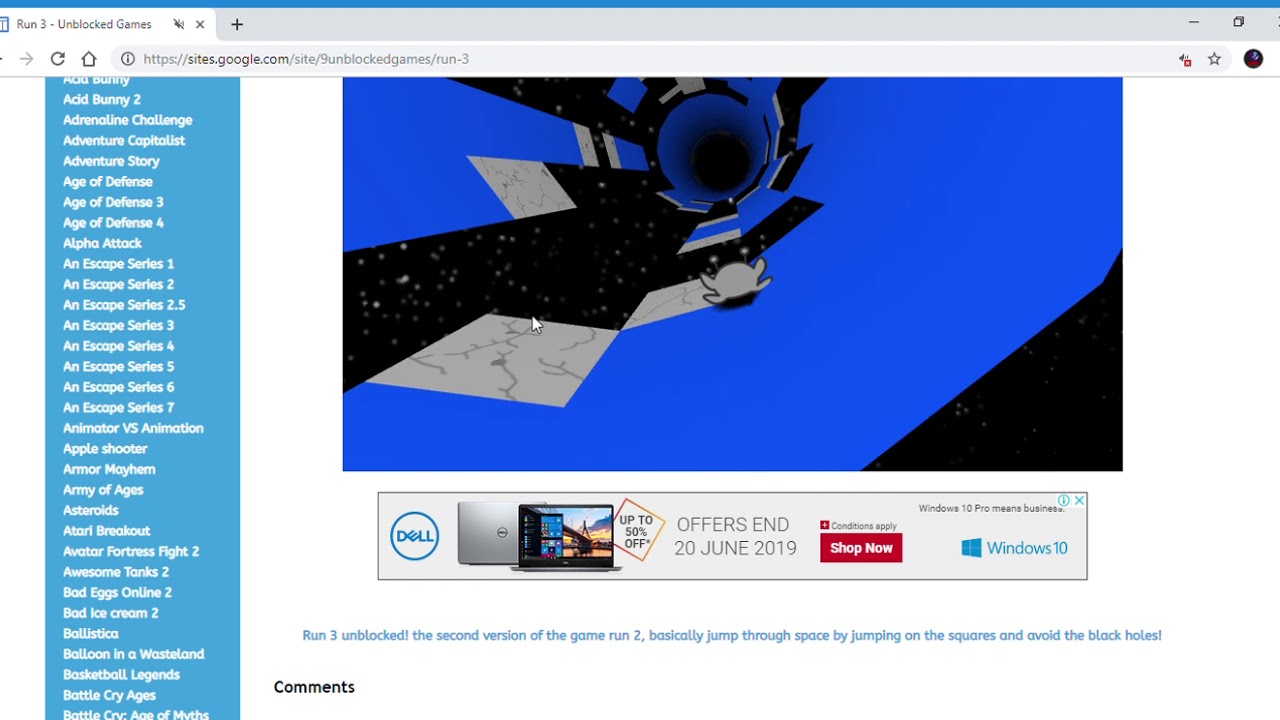This screenshot has height=720, width=1280.
Task: Open Armor Mayhem link
Action: pos(109,469)
